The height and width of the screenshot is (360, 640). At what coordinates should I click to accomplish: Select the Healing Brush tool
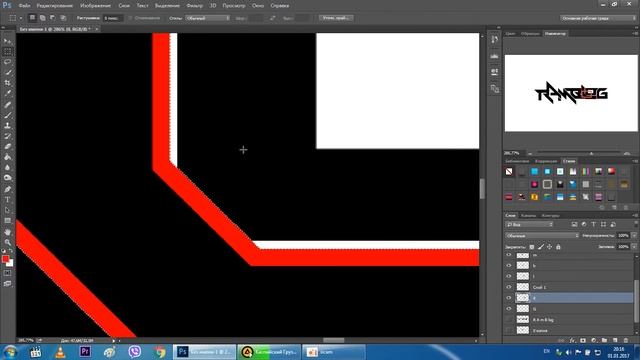[7, 105]
